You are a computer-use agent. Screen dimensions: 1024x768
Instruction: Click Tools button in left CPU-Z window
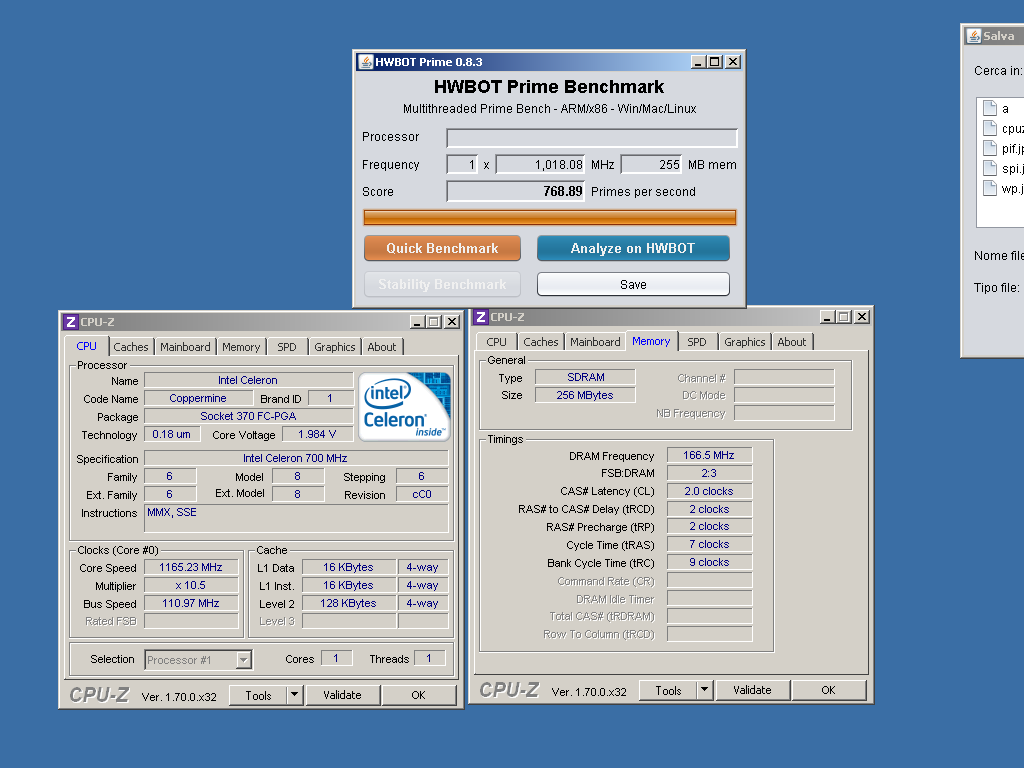pyautogui.click(x=258, y=695)
